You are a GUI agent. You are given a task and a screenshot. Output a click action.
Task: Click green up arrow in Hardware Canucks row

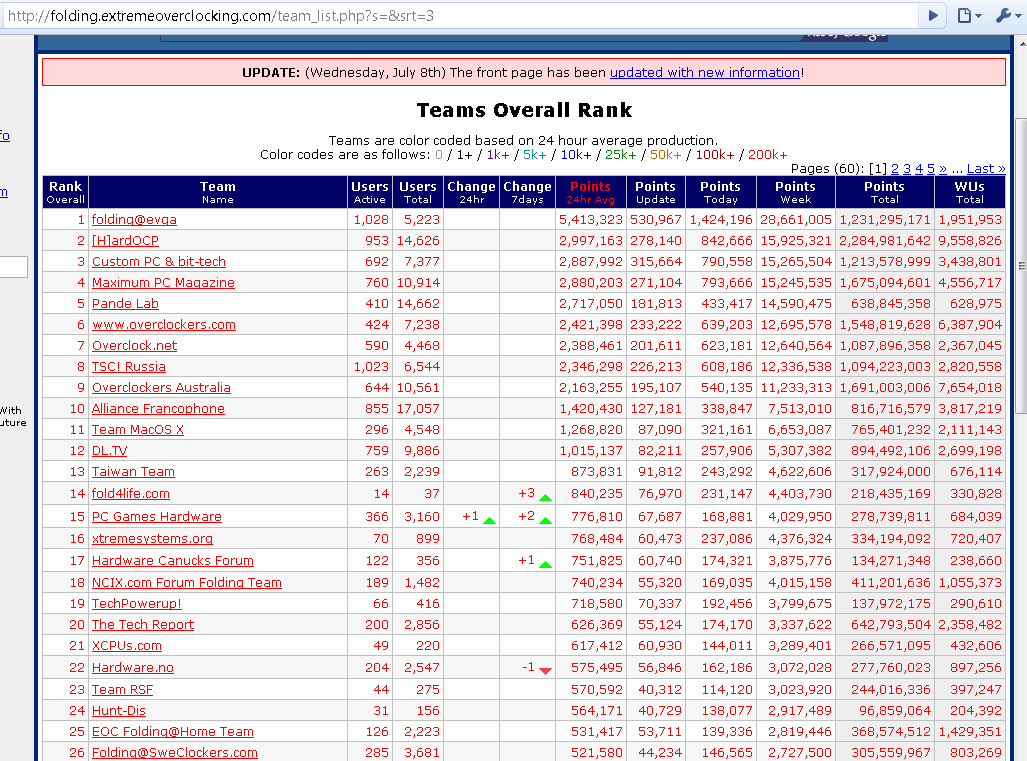click(x=545, y=565)
